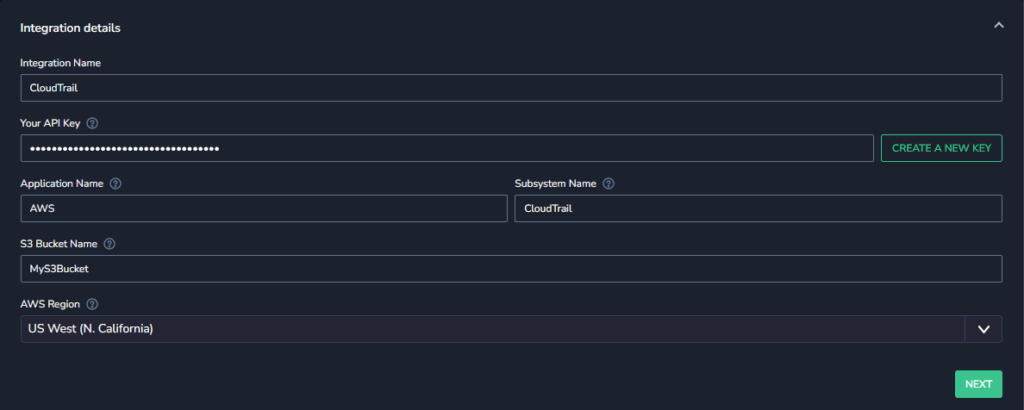Proceed with the NEXT button

(x=978, y=384)
